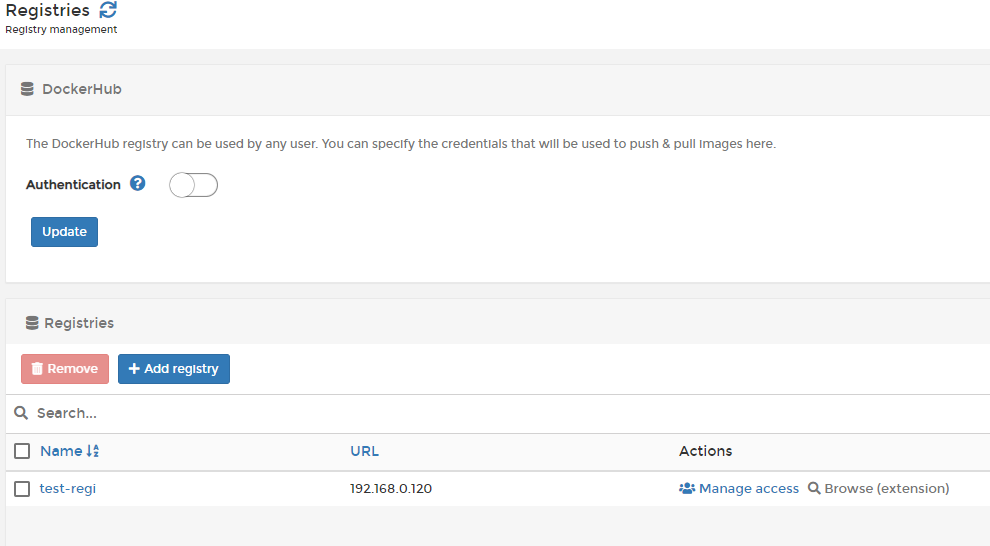Click the Name sort order icon
This screenshot has width=990, height=546.
pyautogui.click(x=93, y=451)
